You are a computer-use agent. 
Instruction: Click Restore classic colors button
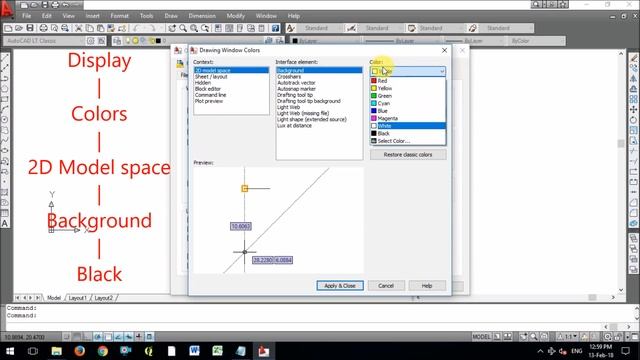[x=408, y=155]
